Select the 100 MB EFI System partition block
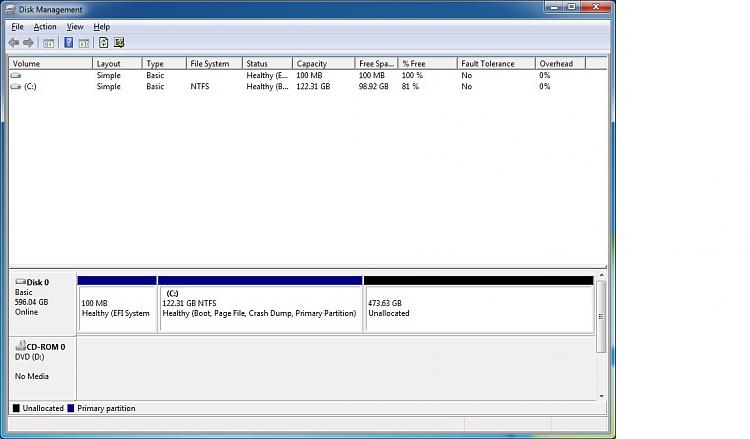 [x=117, y=304]
